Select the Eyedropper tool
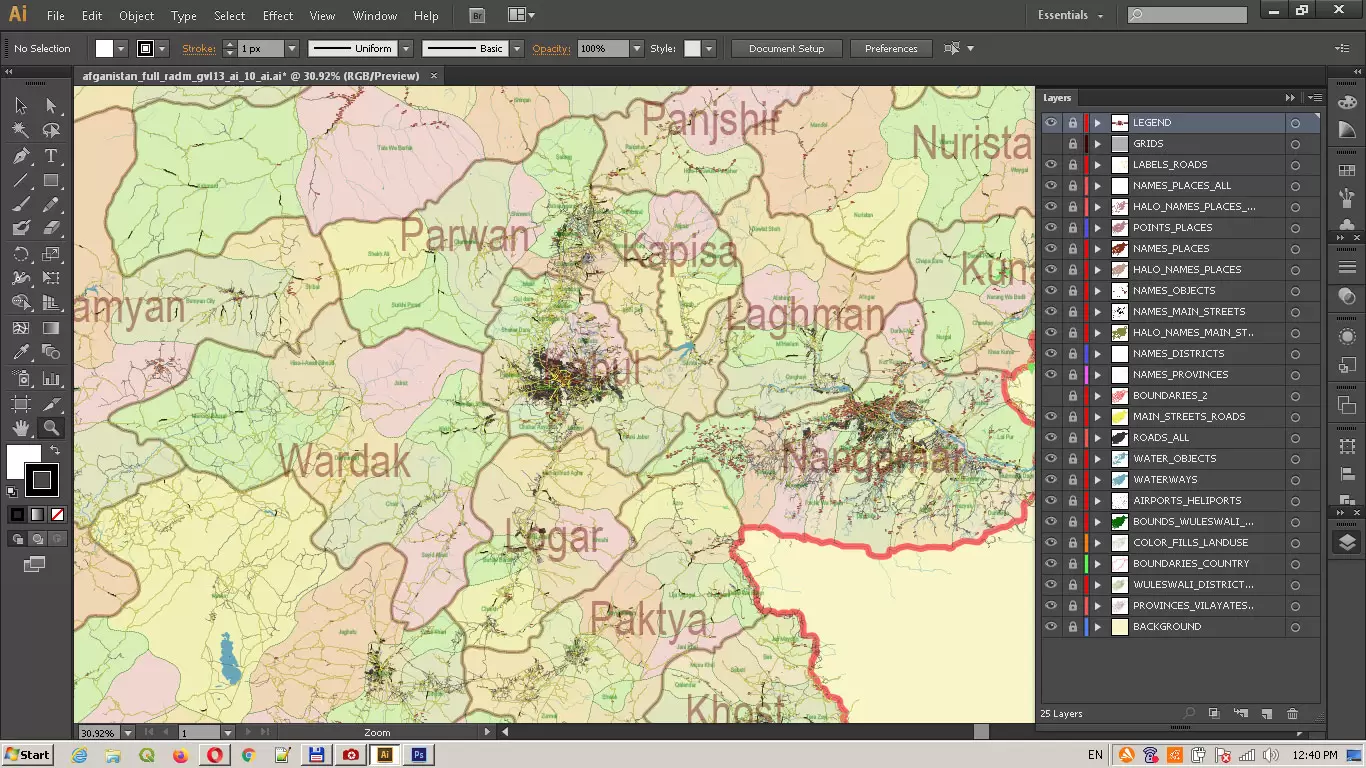The height and width of the screenshot is (768, 1366). click(21, 352)
